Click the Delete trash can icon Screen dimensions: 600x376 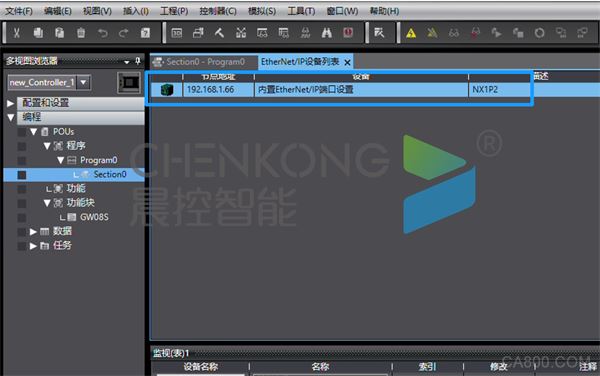tap(81, 33)
